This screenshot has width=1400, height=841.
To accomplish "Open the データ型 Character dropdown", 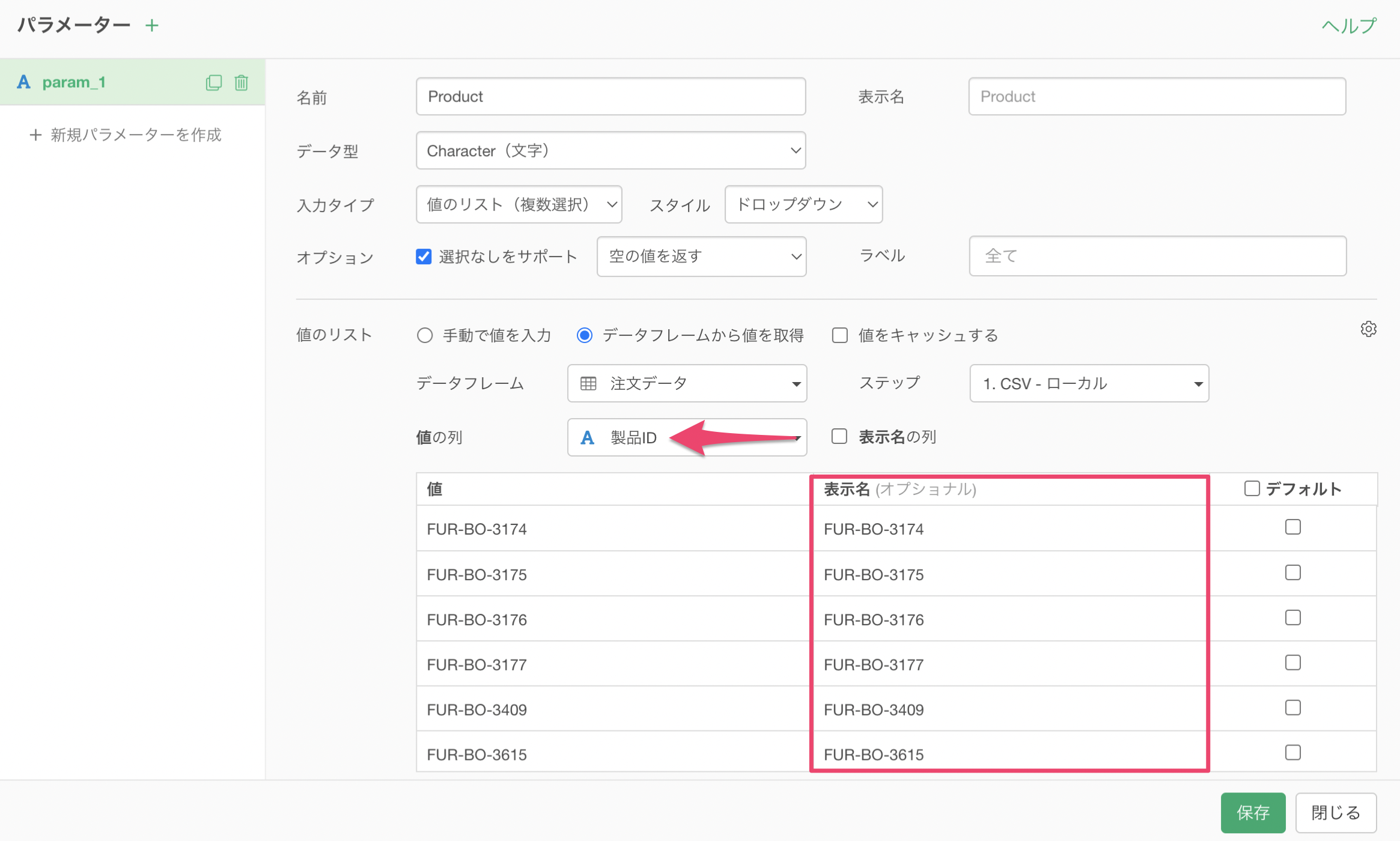I will pyautogui.click(x=610, y=151).
